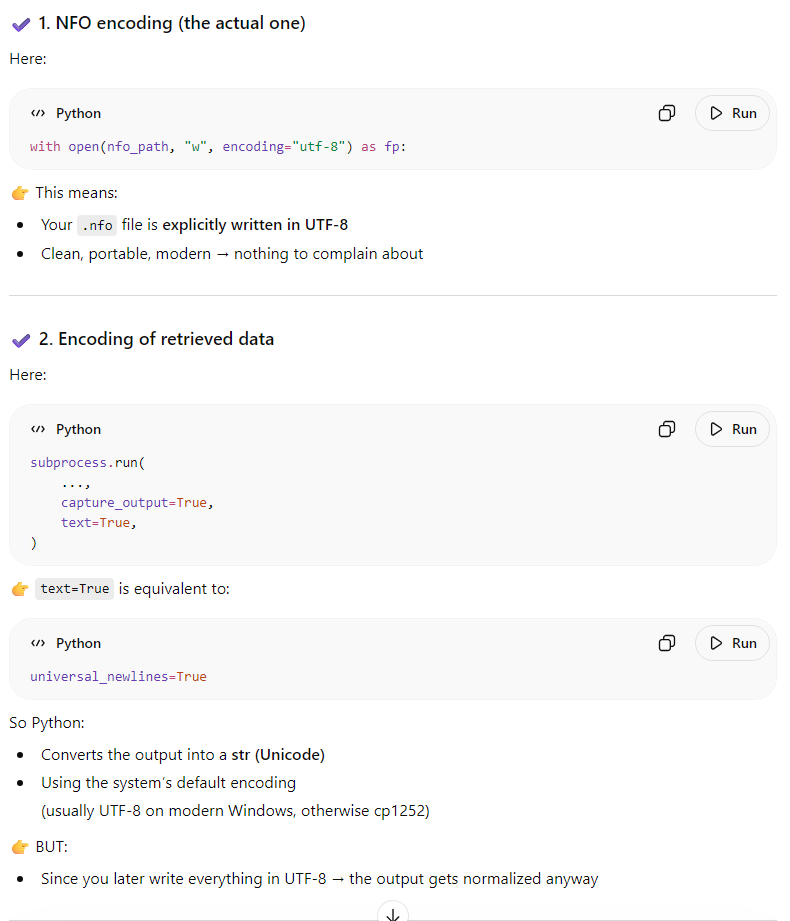Run the subprocess.run code block
The width and height of the screenshot is (790, 921).
pos(732,429)
